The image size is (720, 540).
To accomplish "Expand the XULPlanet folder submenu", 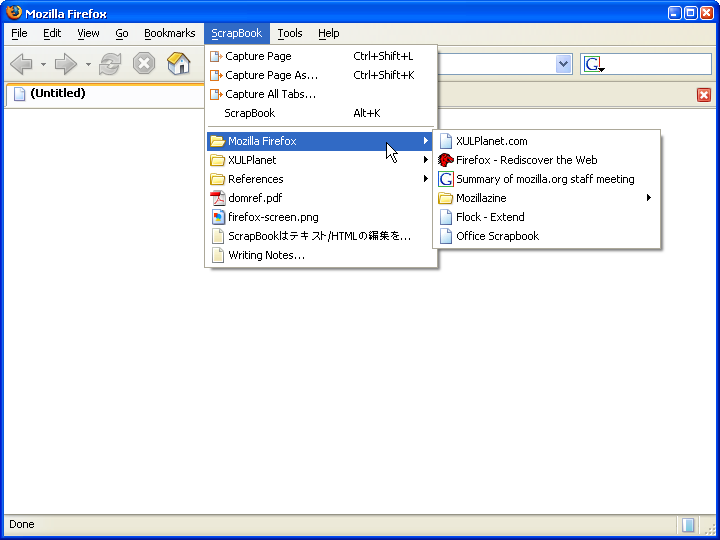I will click(321, 160).
